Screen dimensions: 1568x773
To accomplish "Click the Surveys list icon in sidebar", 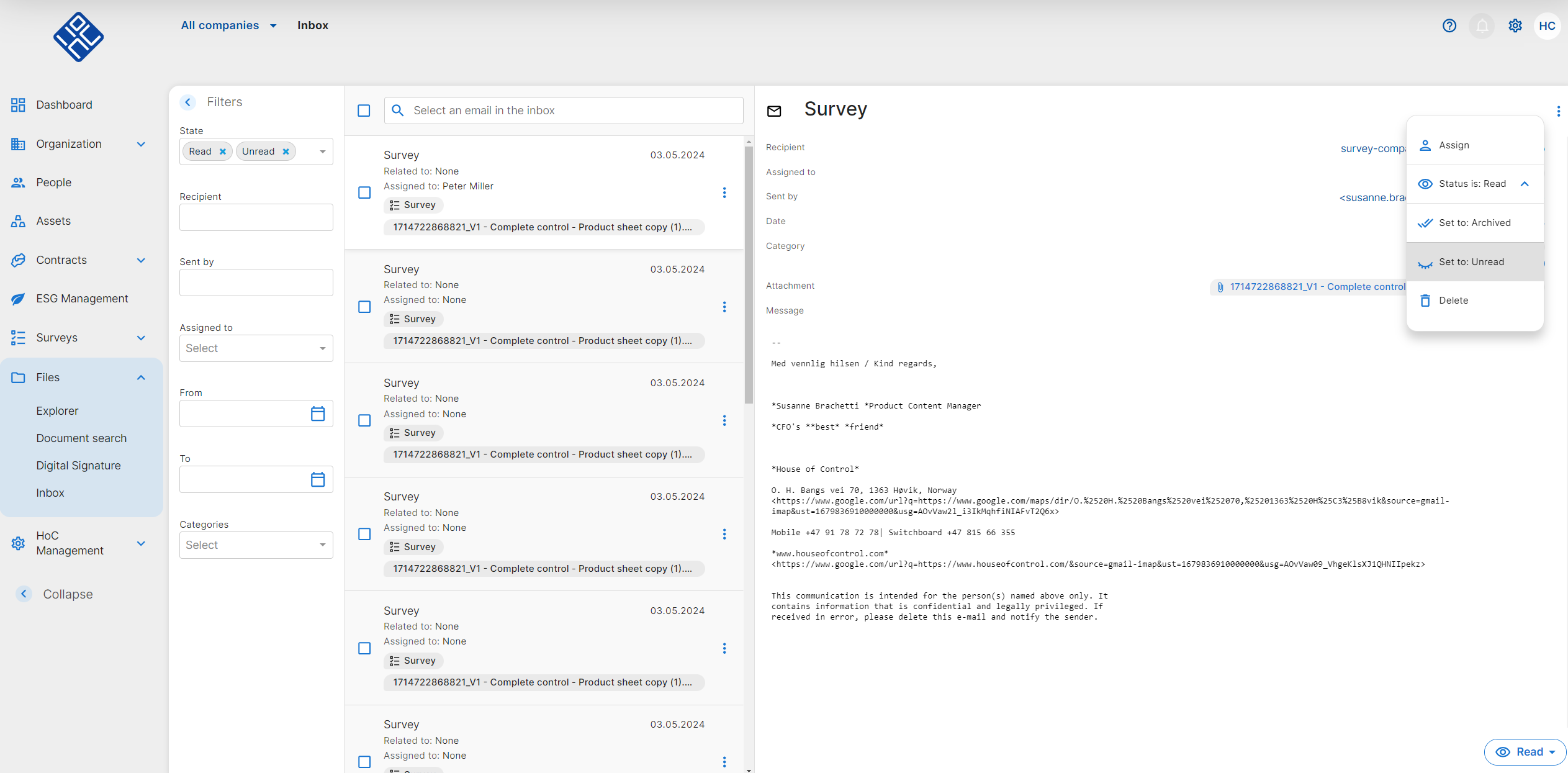I will point(18,338).
